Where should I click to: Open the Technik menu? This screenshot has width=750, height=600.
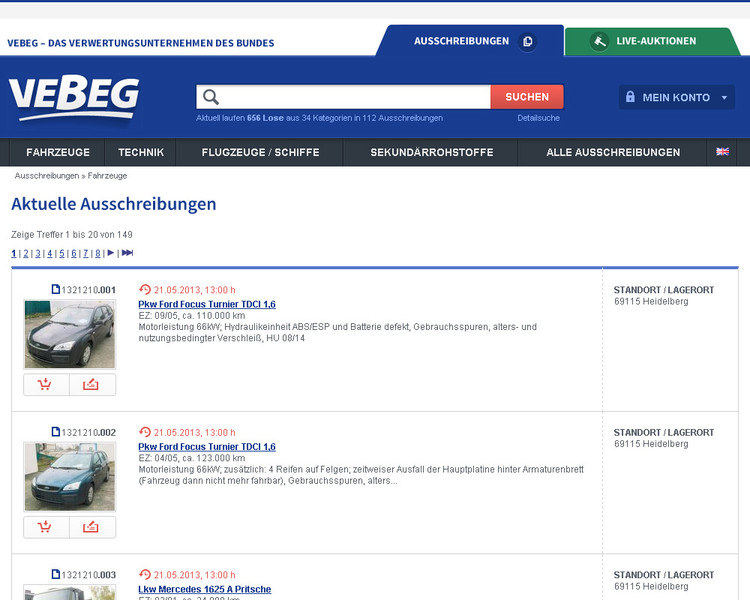[141, 153]
